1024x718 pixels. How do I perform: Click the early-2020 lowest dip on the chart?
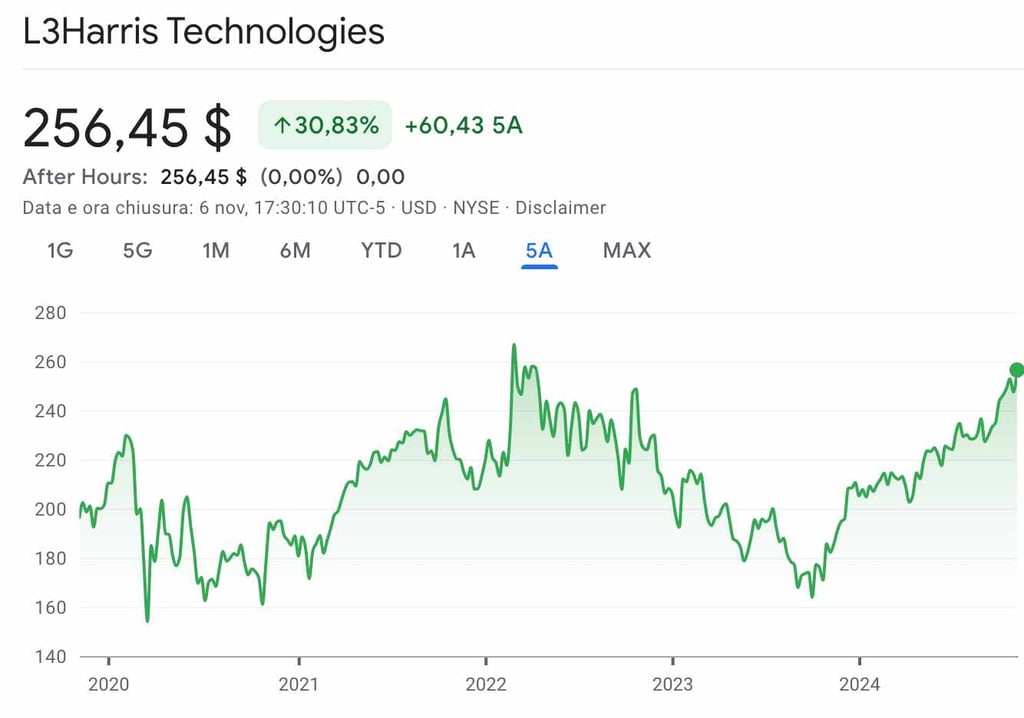click(147, 620)
